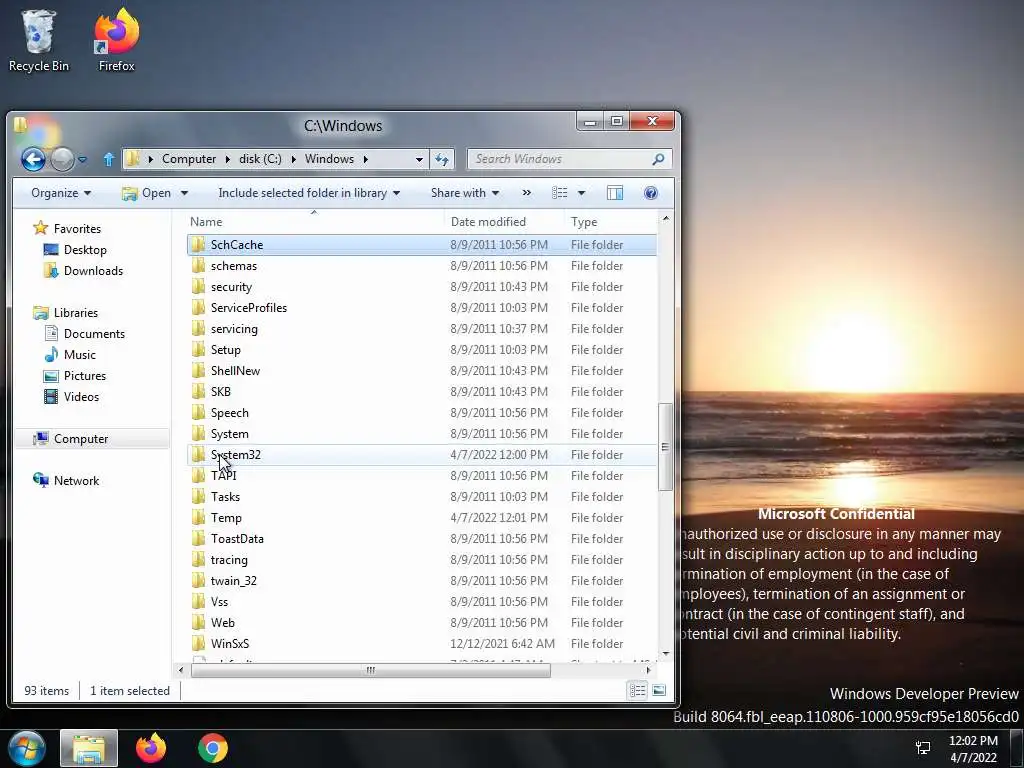Expand the Open button dropdown arrow

(x=184, y=193)
